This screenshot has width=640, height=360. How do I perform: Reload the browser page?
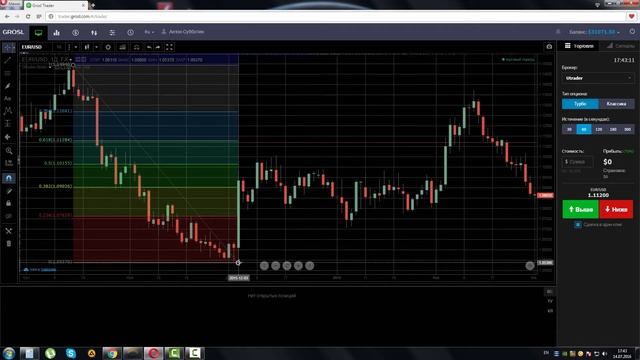[28, 17]
